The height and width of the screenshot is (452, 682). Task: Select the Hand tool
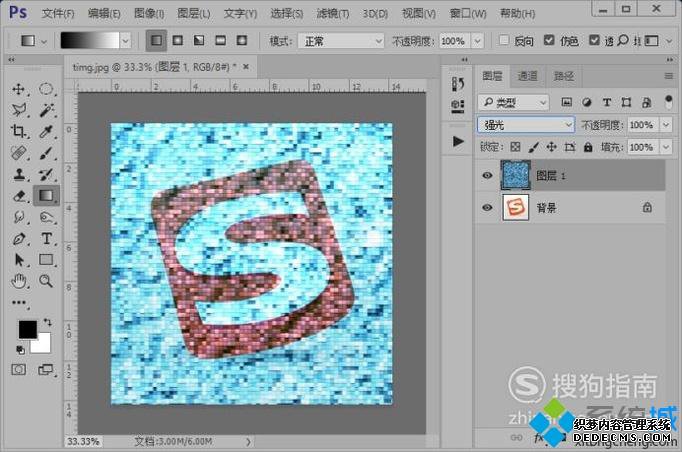pos(18,281)
